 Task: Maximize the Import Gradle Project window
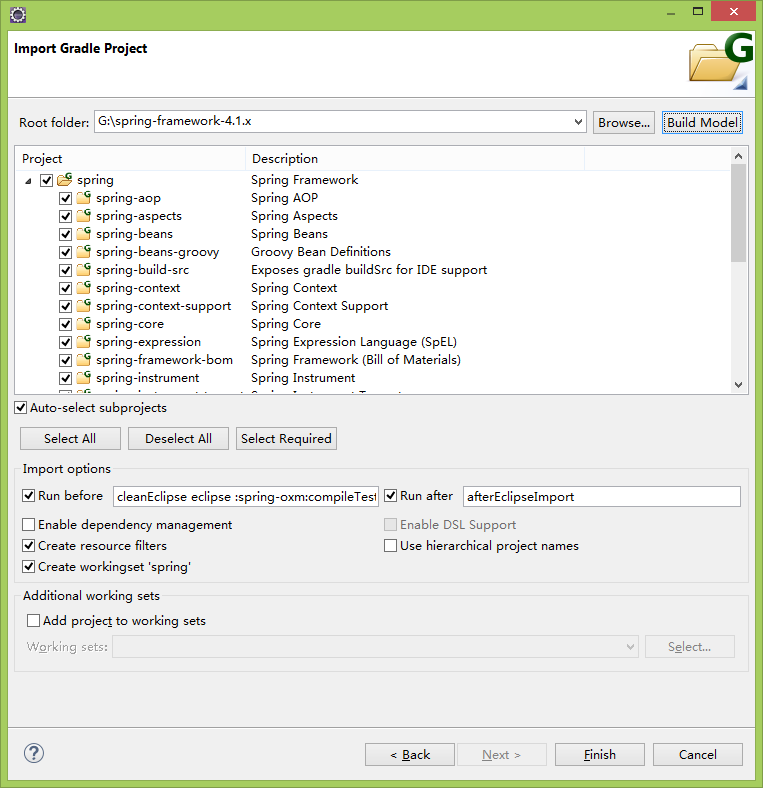[698, 11]
